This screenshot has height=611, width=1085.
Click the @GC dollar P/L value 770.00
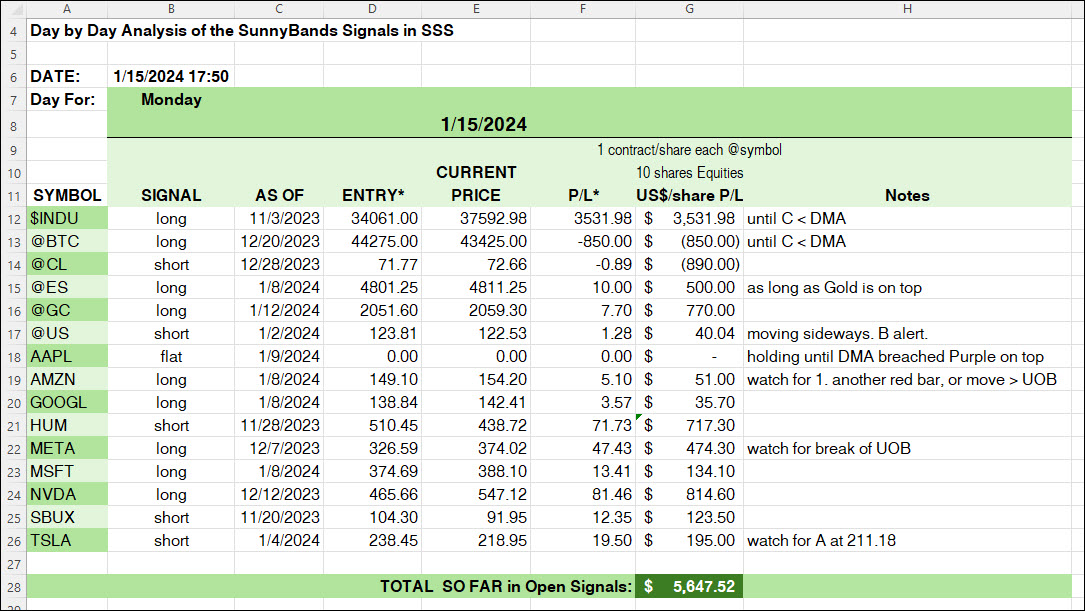689,311
